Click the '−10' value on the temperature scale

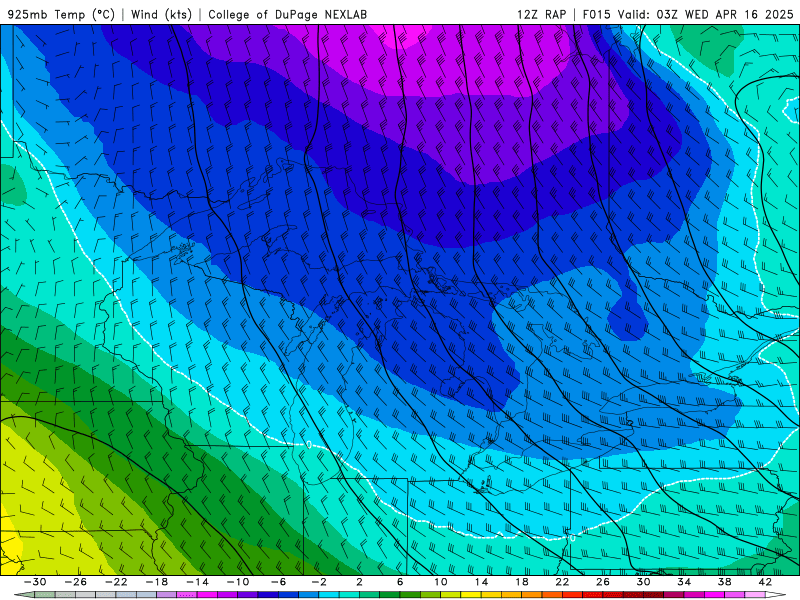[238, 582]
